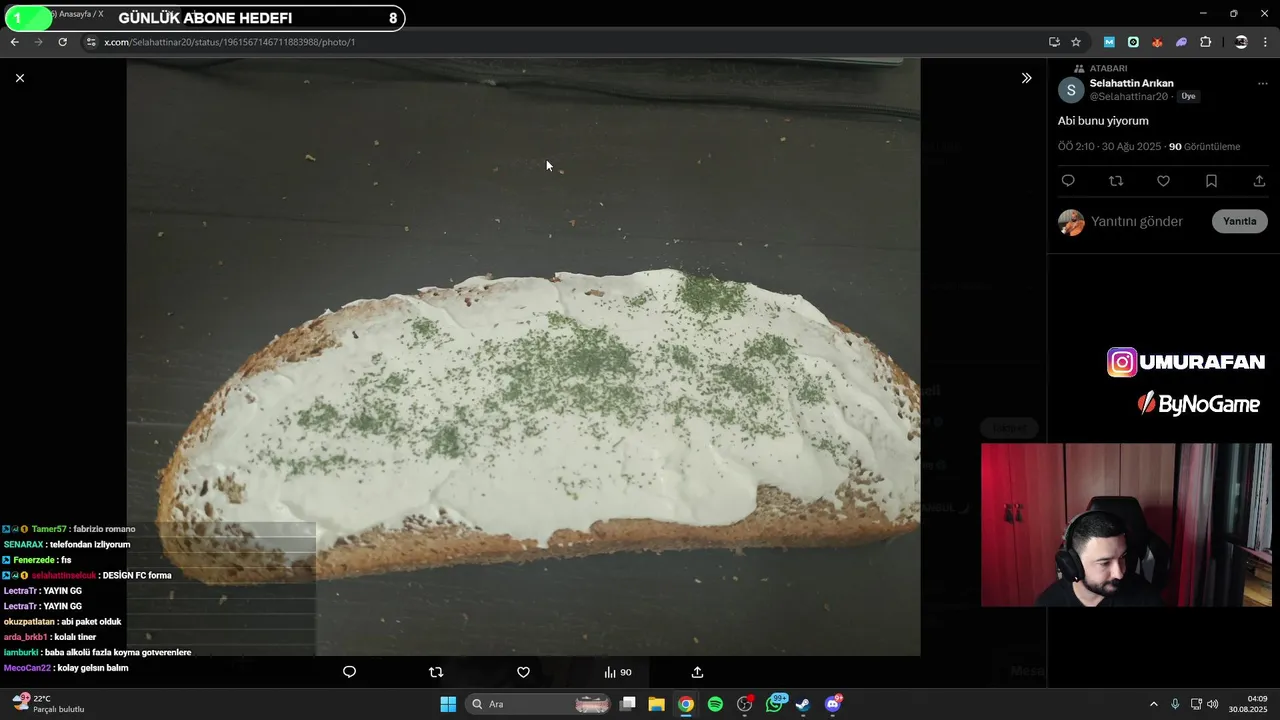
Task: Open the purple ghost Phantom extension
Action: [1181, 42]
